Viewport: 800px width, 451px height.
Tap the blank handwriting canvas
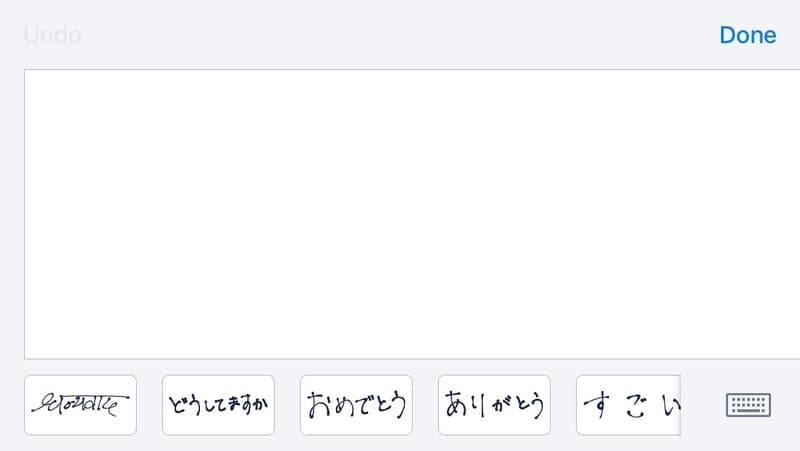point(412,214)
